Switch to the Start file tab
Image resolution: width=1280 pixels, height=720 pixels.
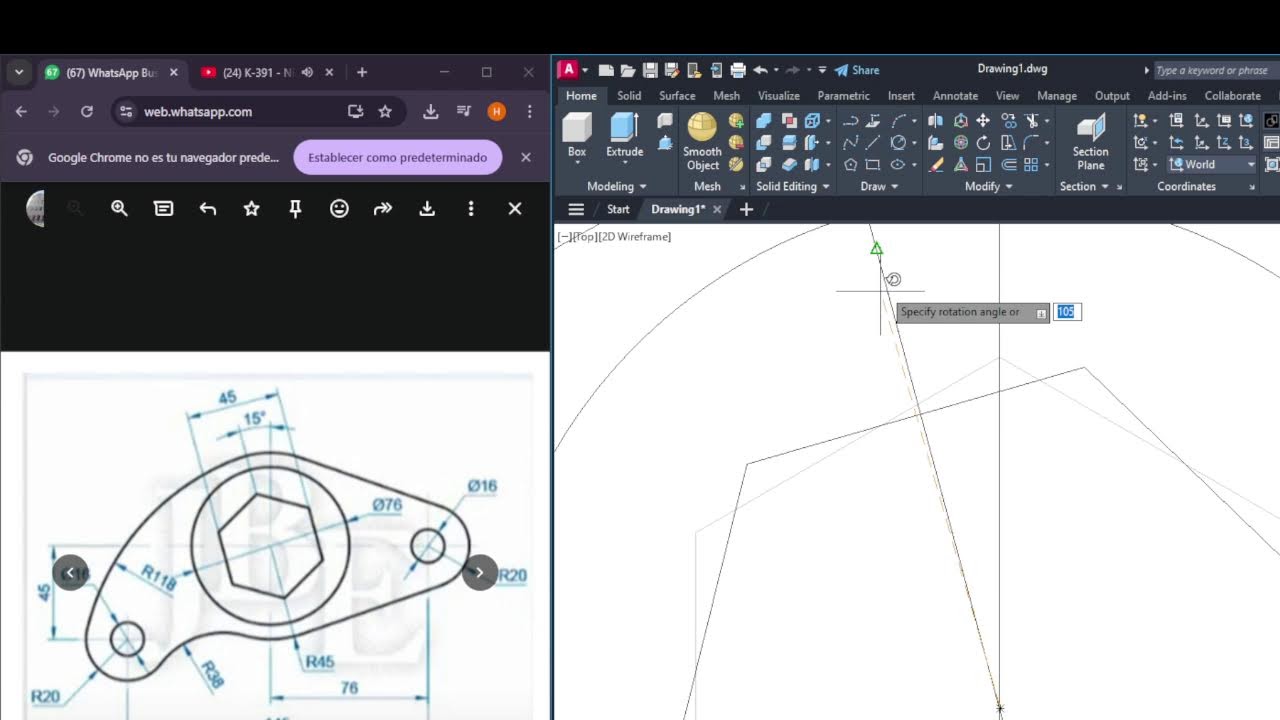(618, 209)
